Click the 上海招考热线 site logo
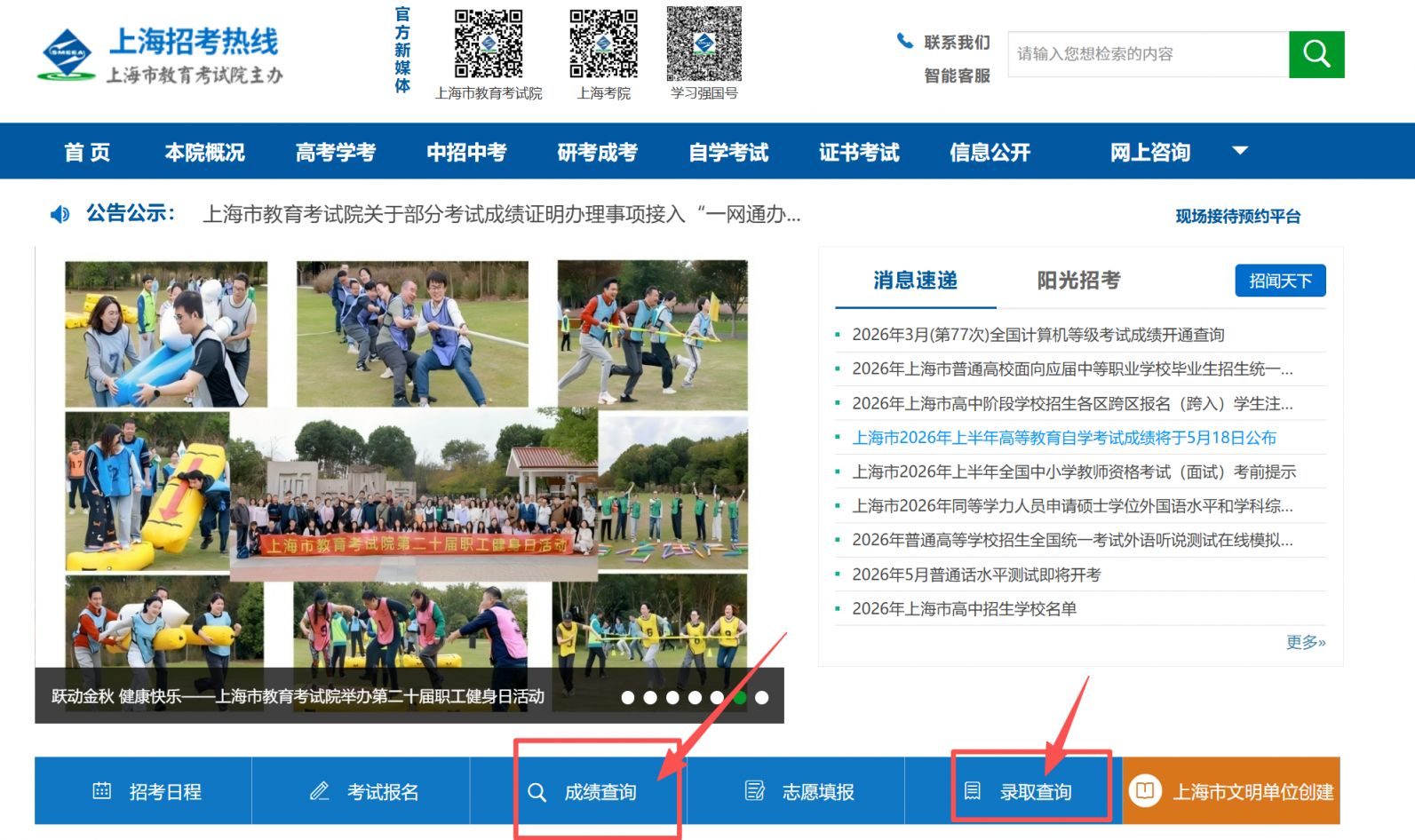Screen dimensions: 1415x840 click(x=160, y=55)
